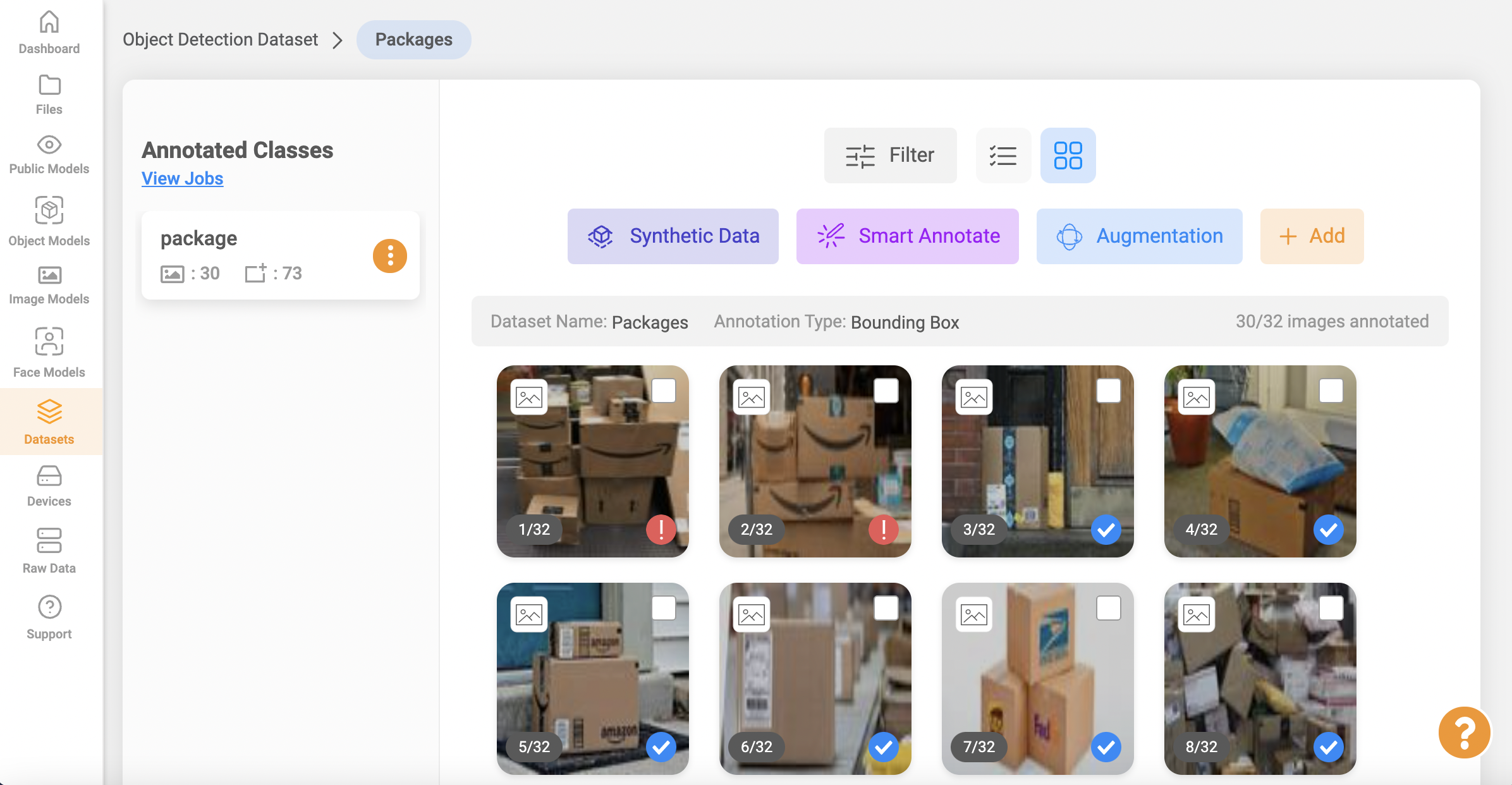
Task: Select the Packages breadcrumb tab
Action: click(413, 40)
